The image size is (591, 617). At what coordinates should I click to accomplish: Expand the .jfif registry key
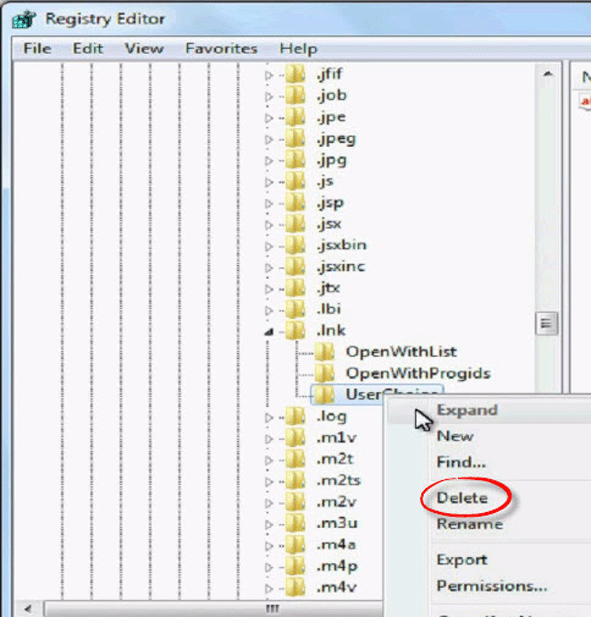pos(269,75)
